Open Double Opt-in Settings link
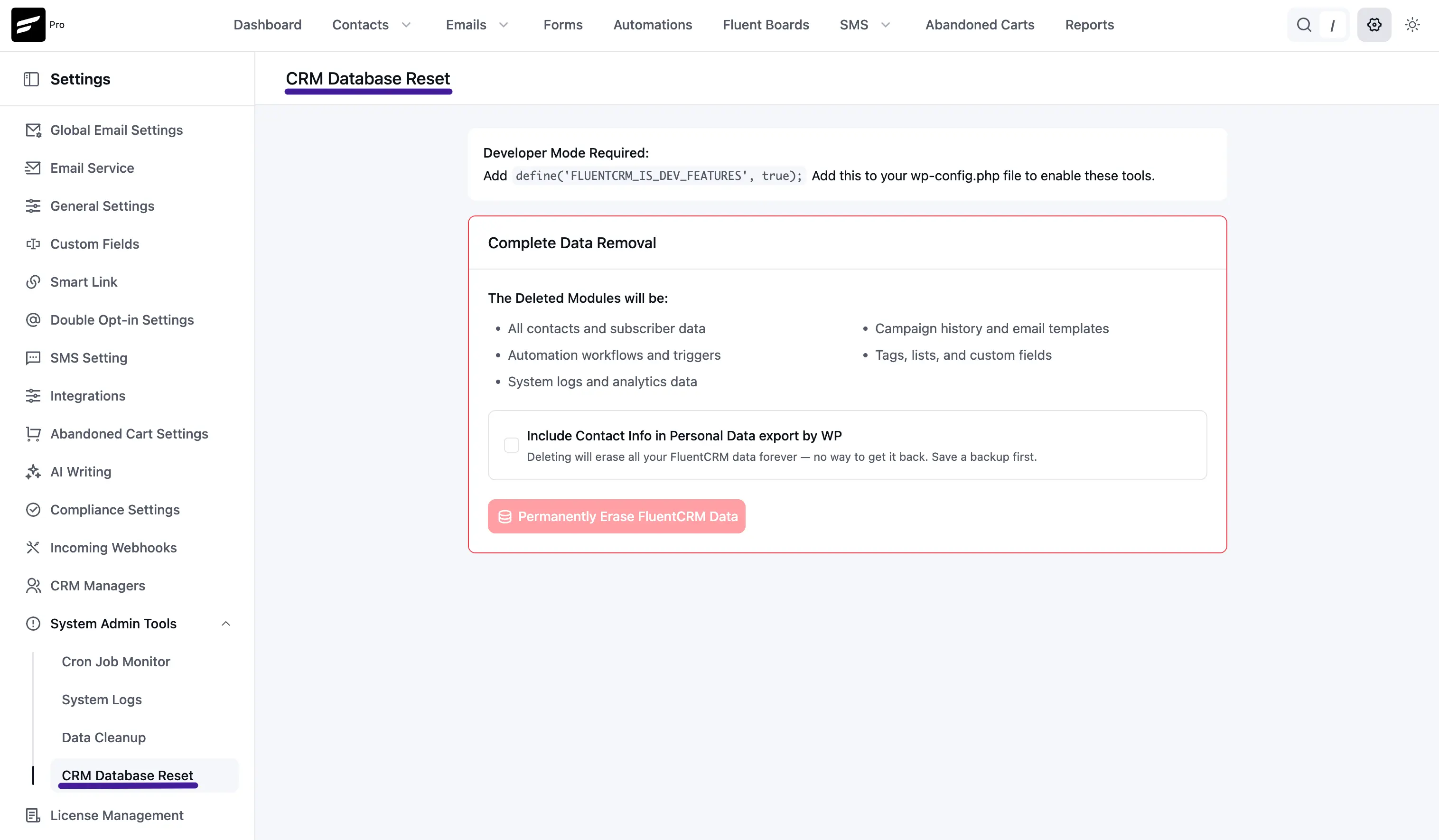The height and width of the screenshot is (840, 1439). (122, 320)
